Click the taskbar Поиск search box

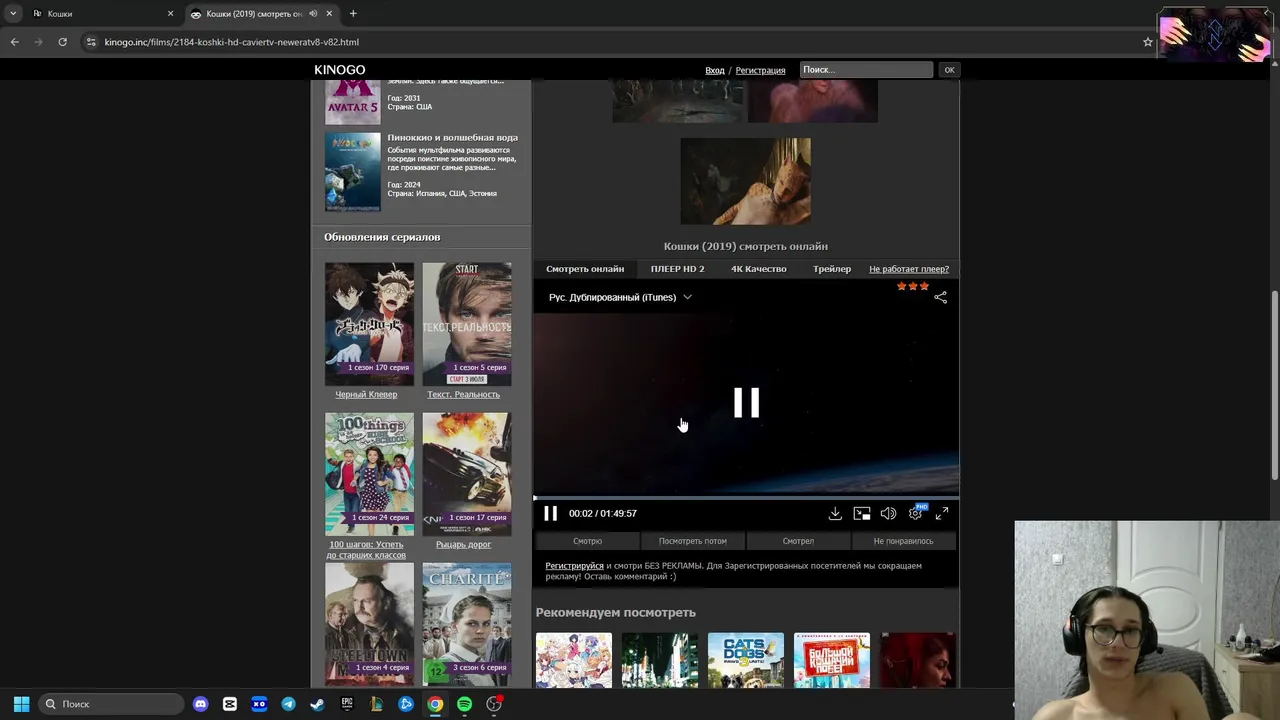(x=112, y=704)
